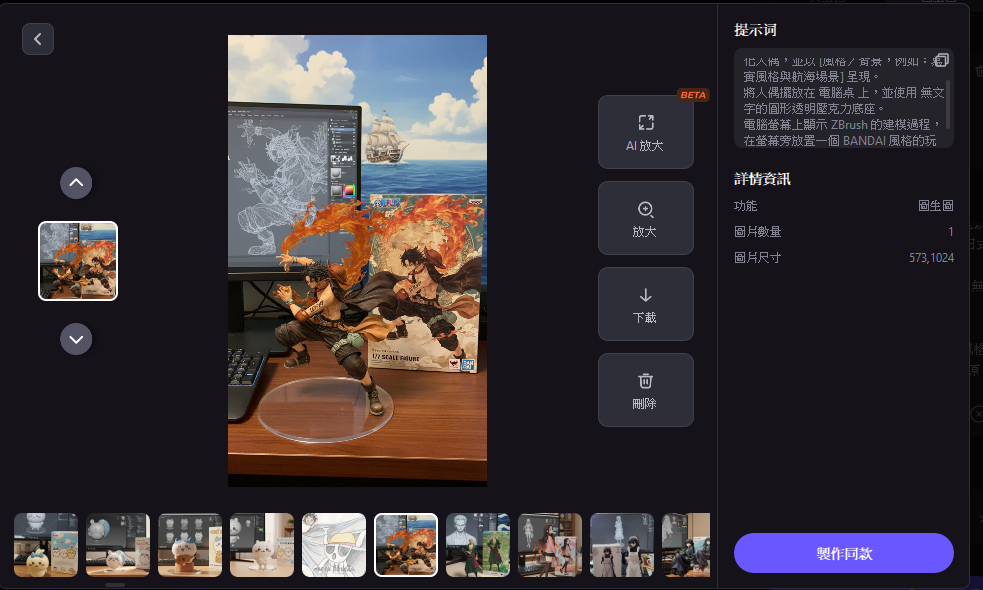Open the AI 放大 upscale option
This screenshot has height=590, width=983.
pos(646,132)
